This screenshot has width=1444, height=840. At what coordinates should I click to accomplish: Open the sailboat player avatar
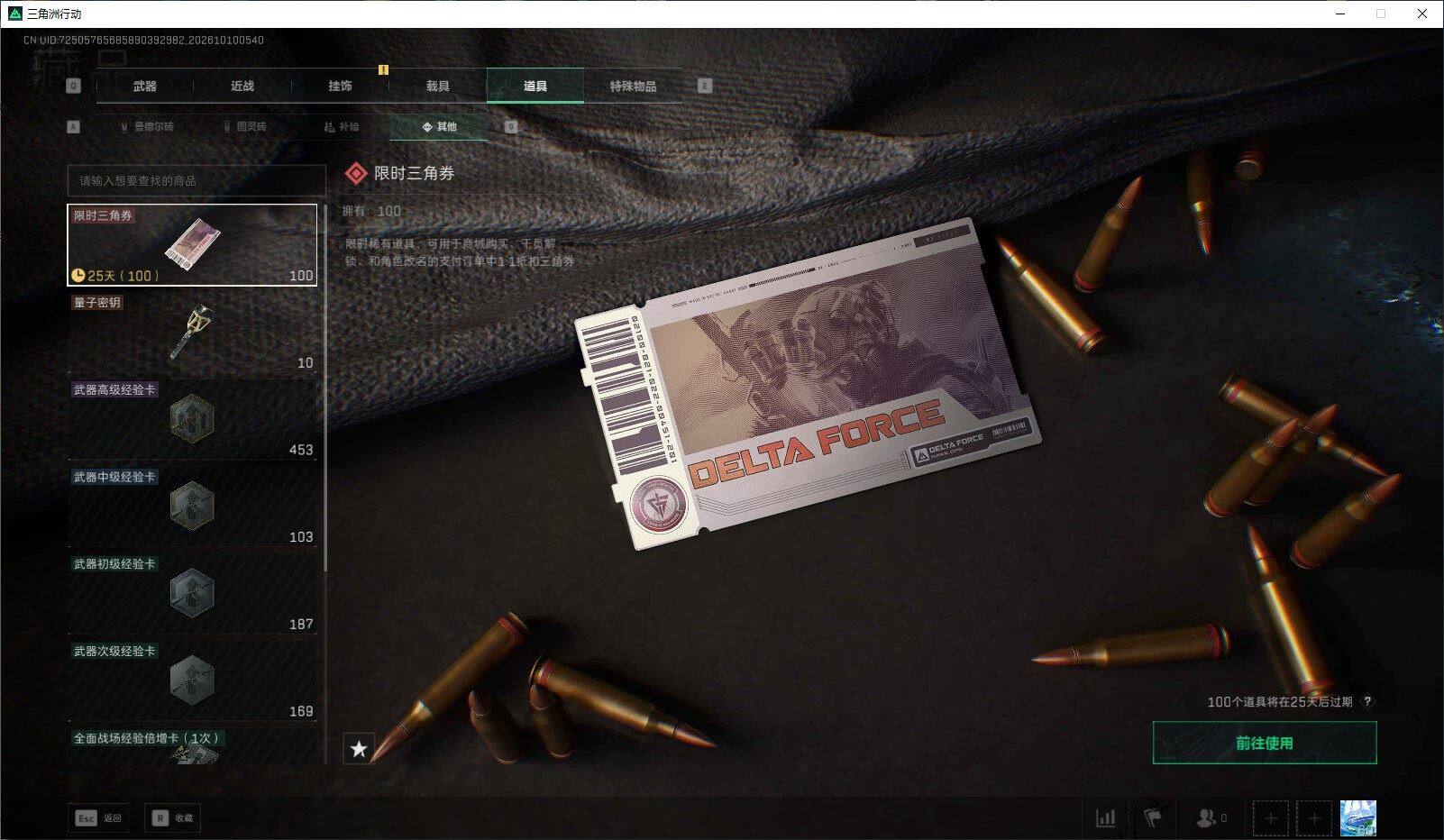1358,818
